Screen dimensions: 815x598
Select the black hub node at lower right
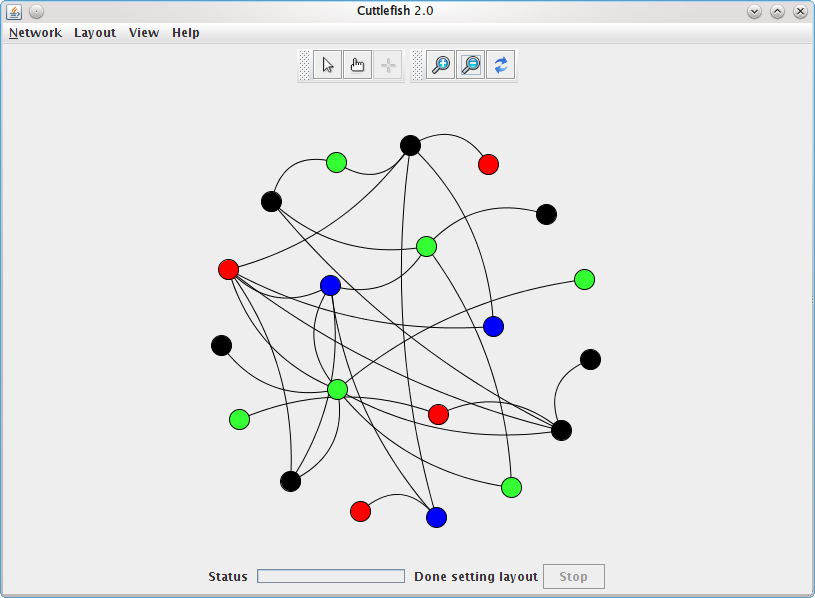(561, 430)
